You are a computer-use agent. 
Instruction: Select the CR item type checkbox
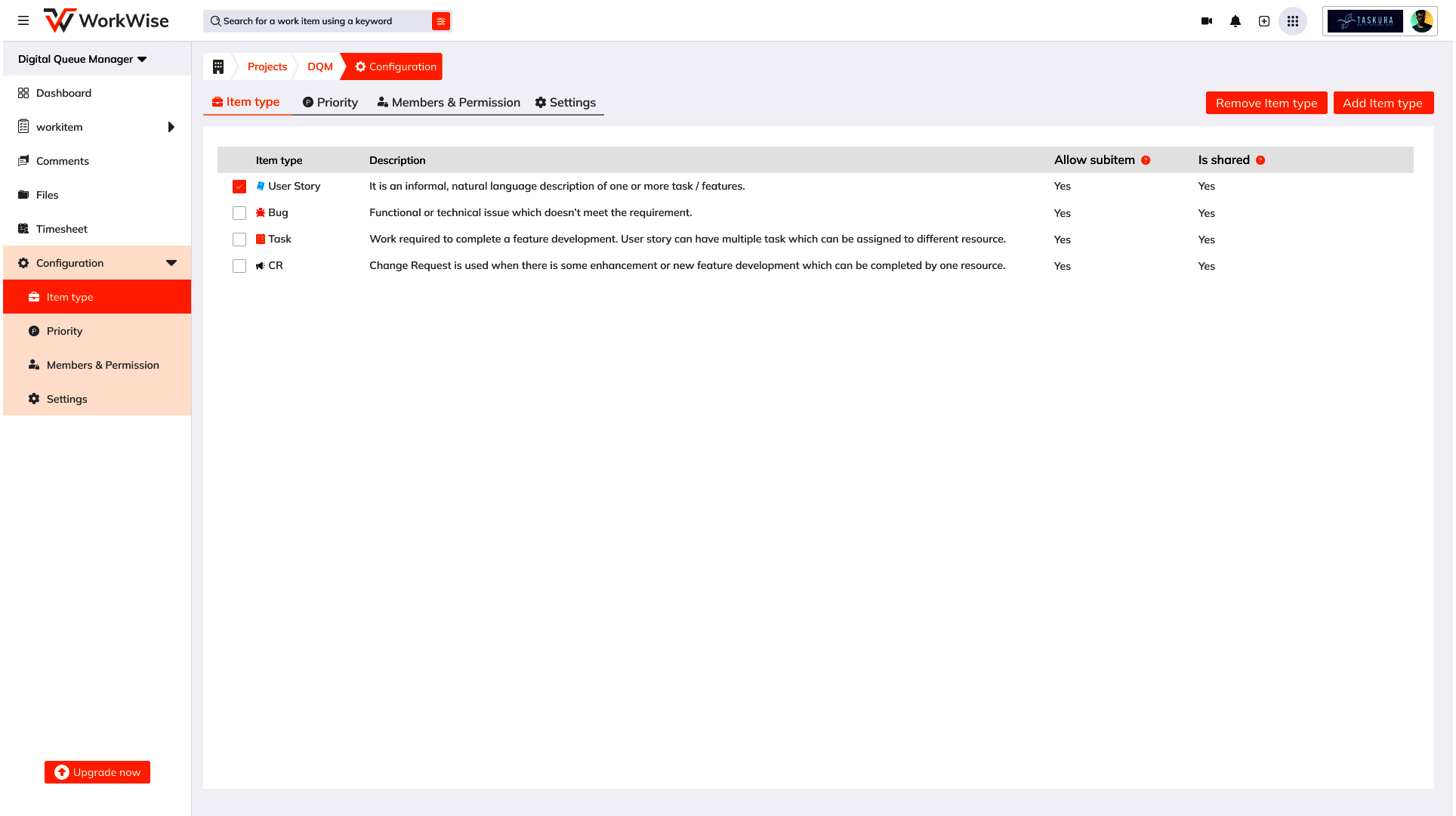point(239,266)
